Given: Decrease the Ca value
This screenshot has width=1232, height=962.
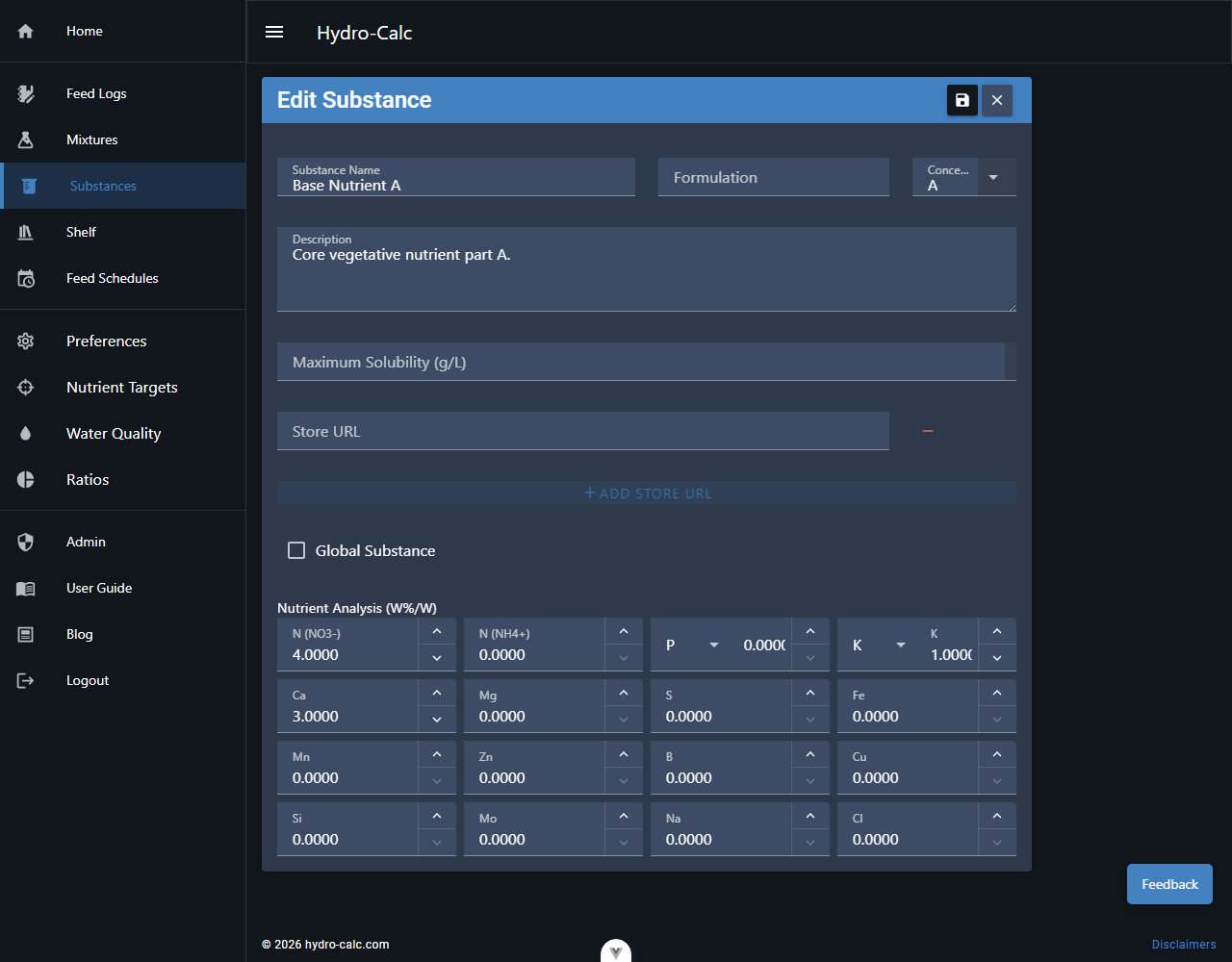Looking at the screenshot, I should click(x=437, y=720).
